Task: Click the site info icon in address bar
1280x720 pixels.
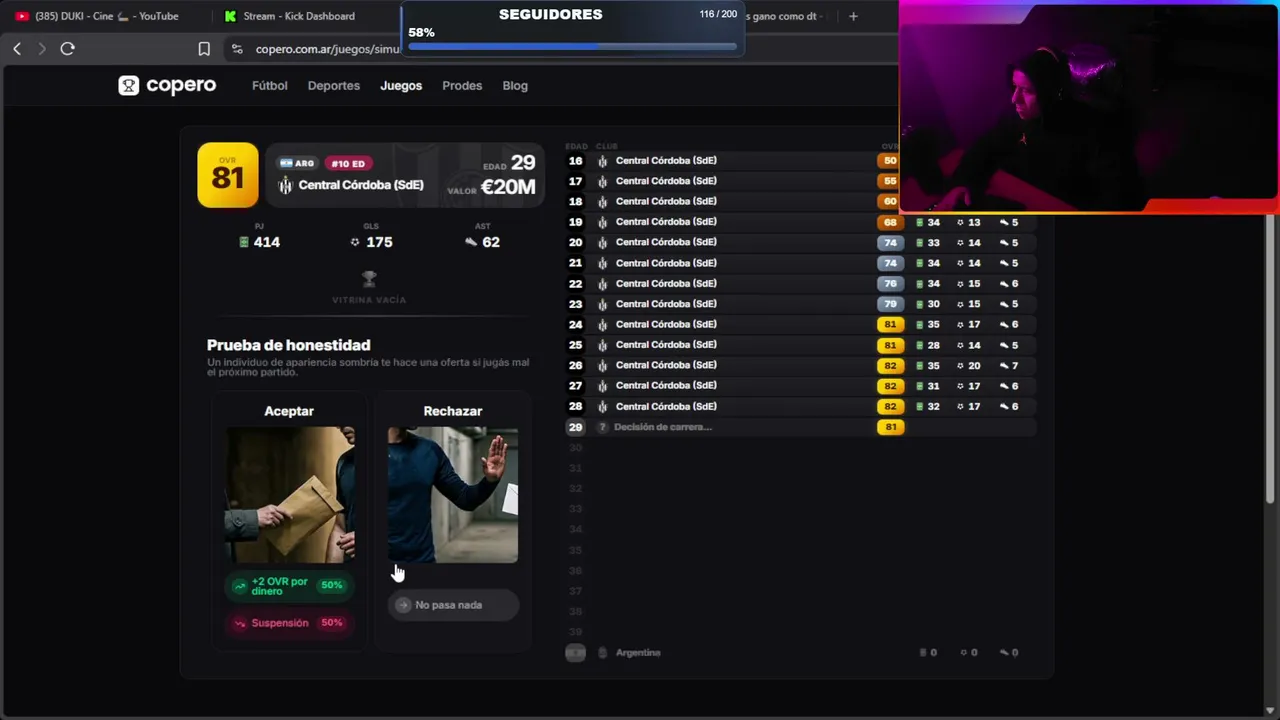Action: [237, 49]
